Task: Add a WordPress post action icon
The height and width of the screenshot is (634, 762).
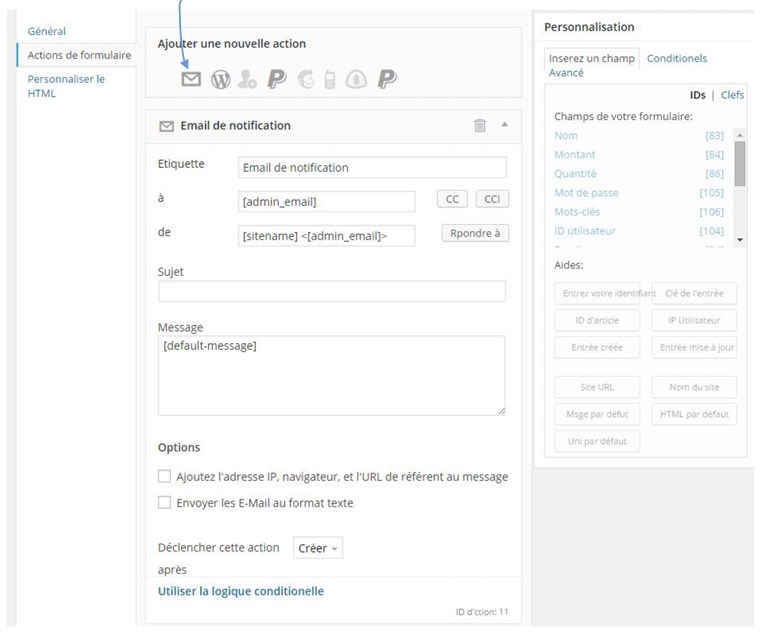Action: [x=220, y=80]
